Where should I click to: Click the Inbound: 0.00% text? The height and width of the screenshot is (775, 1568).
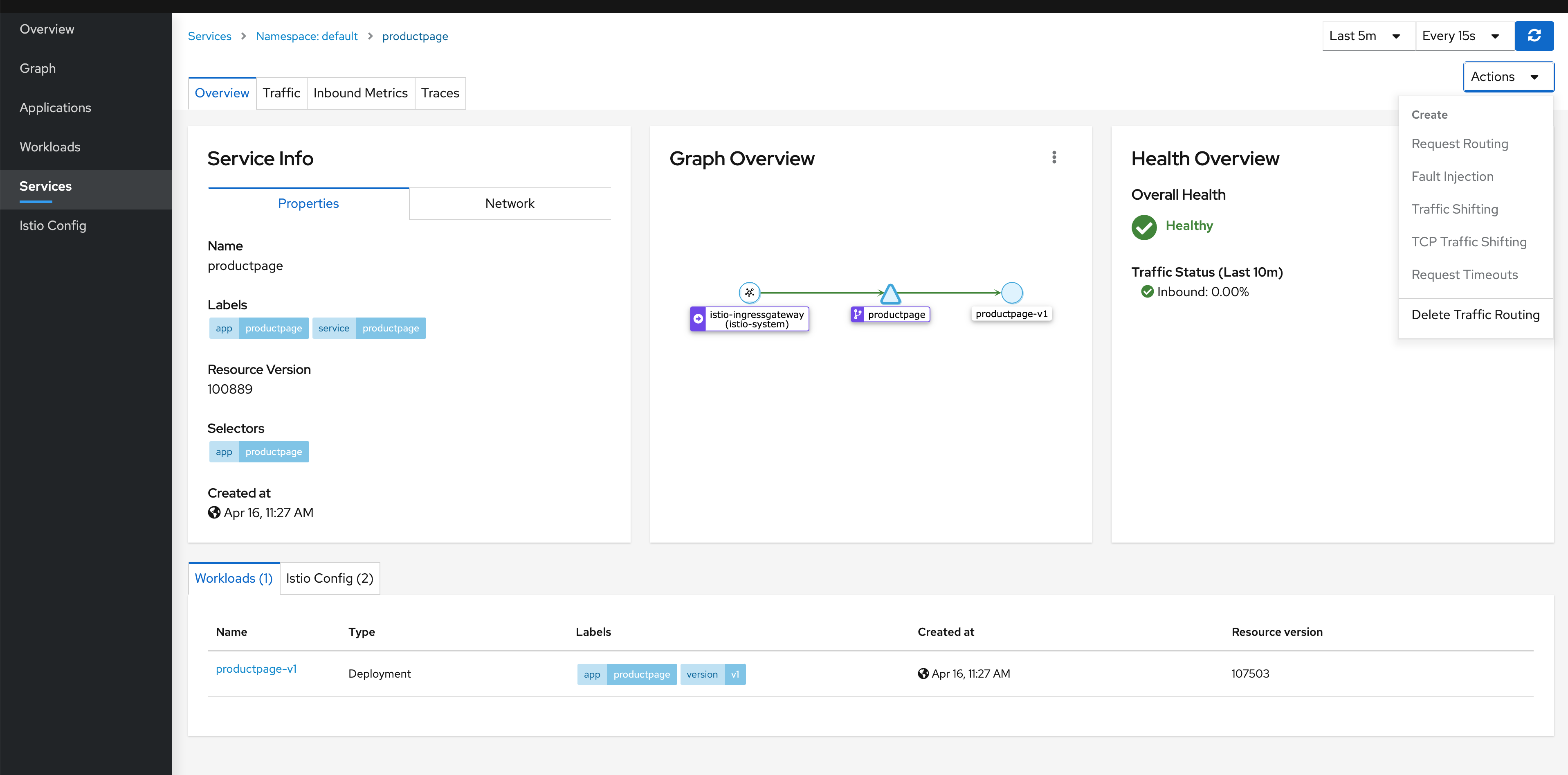pyautogui.click(x=1202, y=292)
